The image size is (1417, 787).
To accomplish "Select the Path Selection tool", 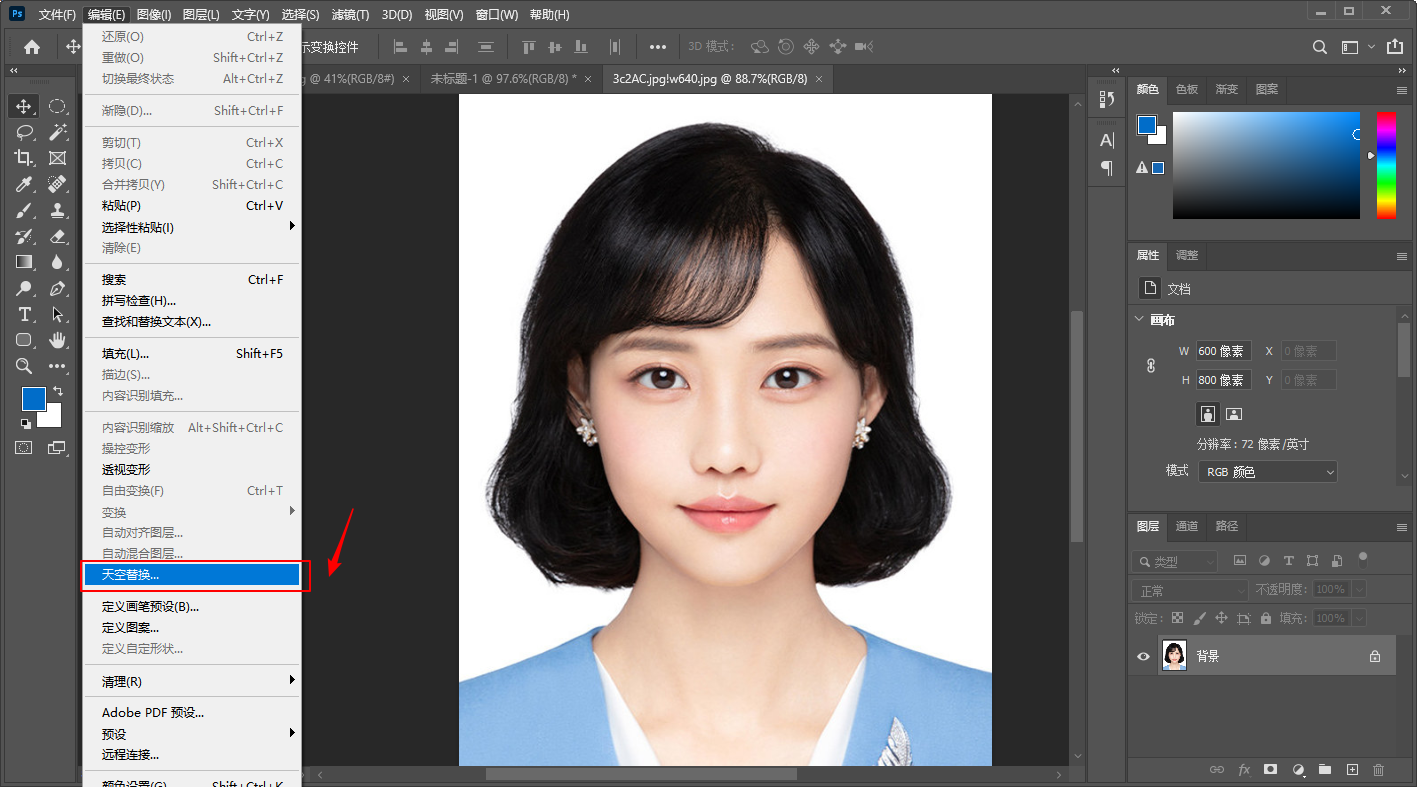I will [58, 314].
